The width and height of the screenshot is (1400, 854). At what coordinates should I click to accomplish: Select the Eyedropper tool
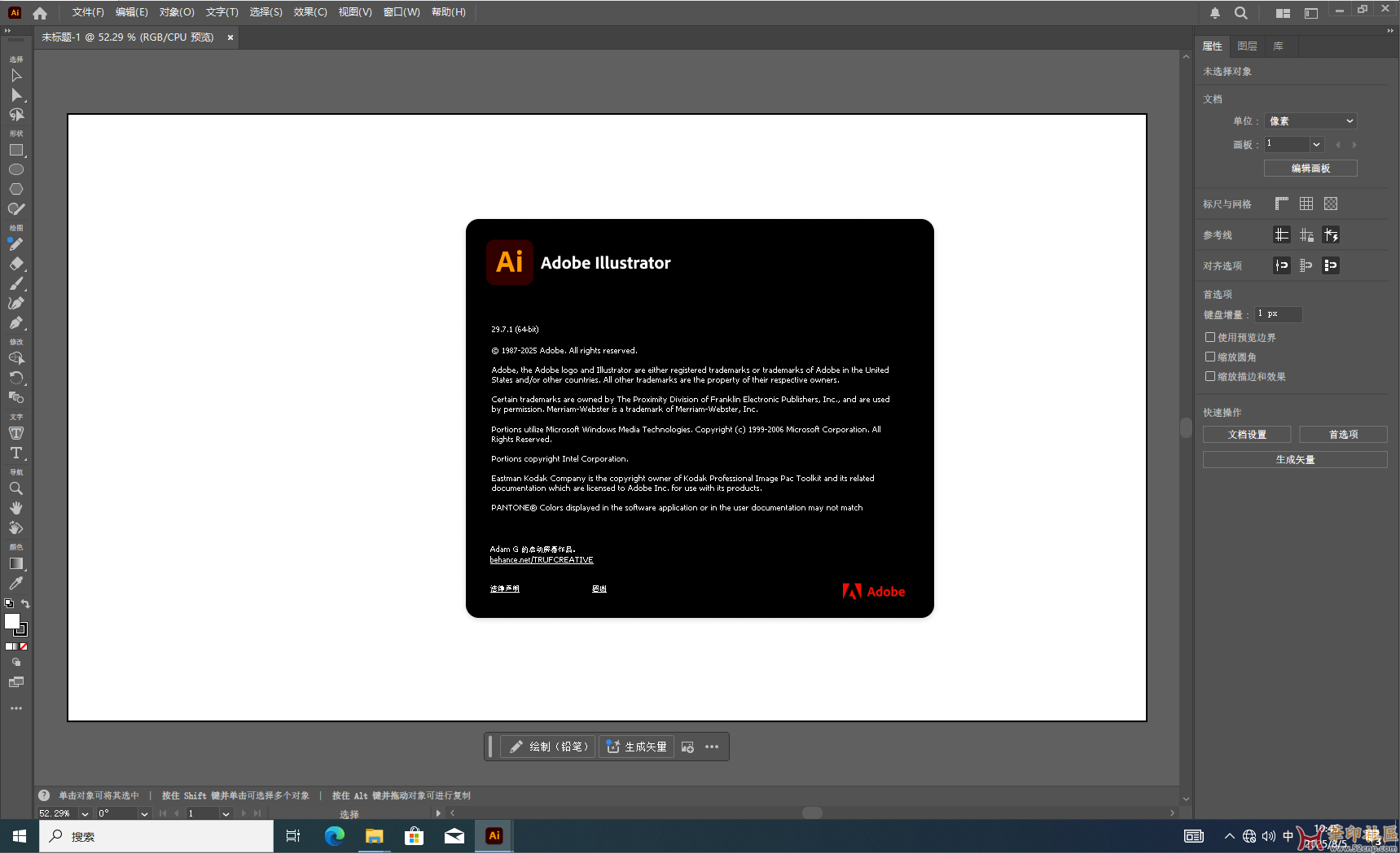click(16, 583)
